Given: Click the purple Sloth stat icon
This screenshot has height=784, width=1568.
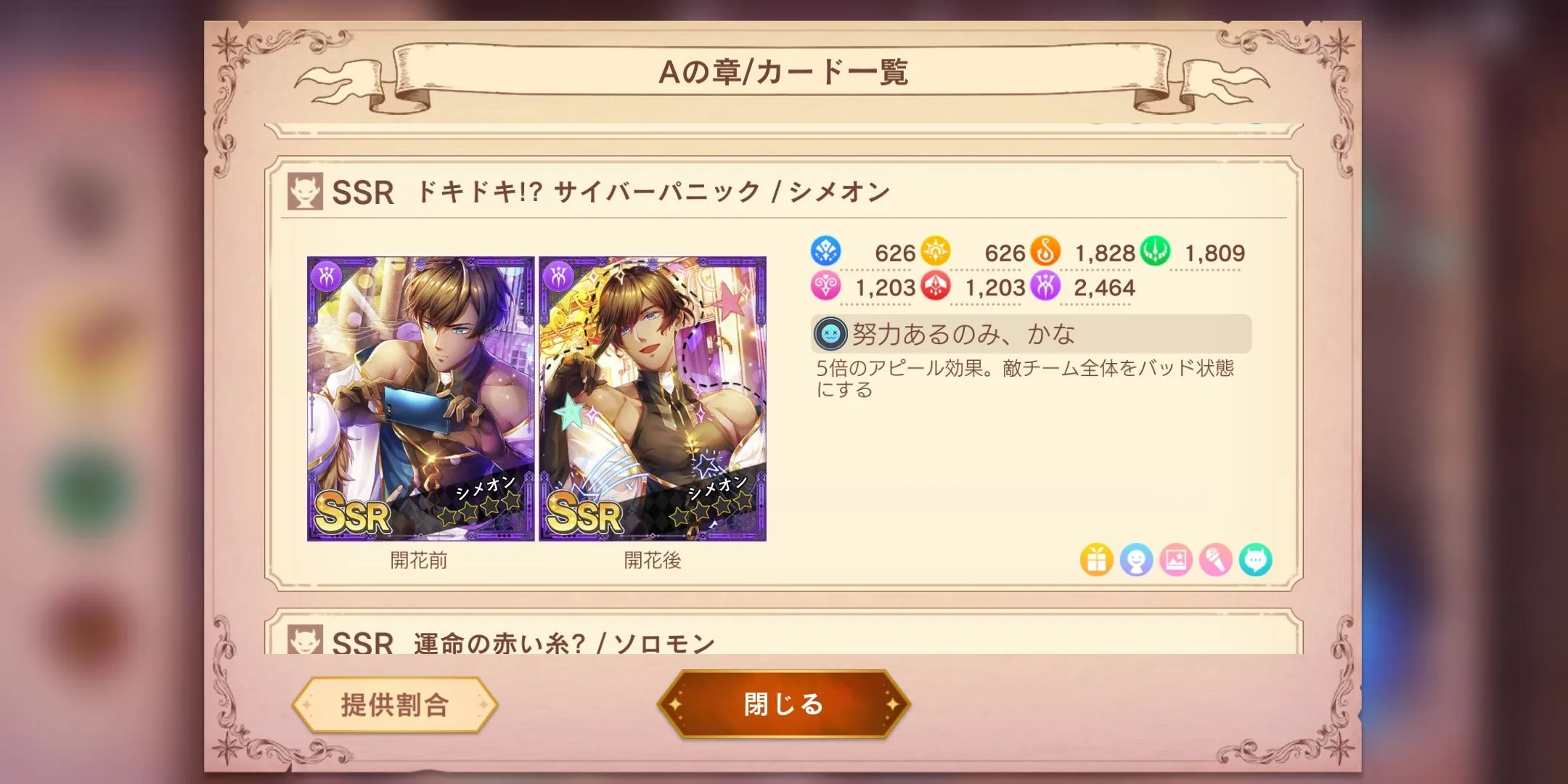Looking at the screenshot, I should pyautogui.click(x=1045, y=286).
